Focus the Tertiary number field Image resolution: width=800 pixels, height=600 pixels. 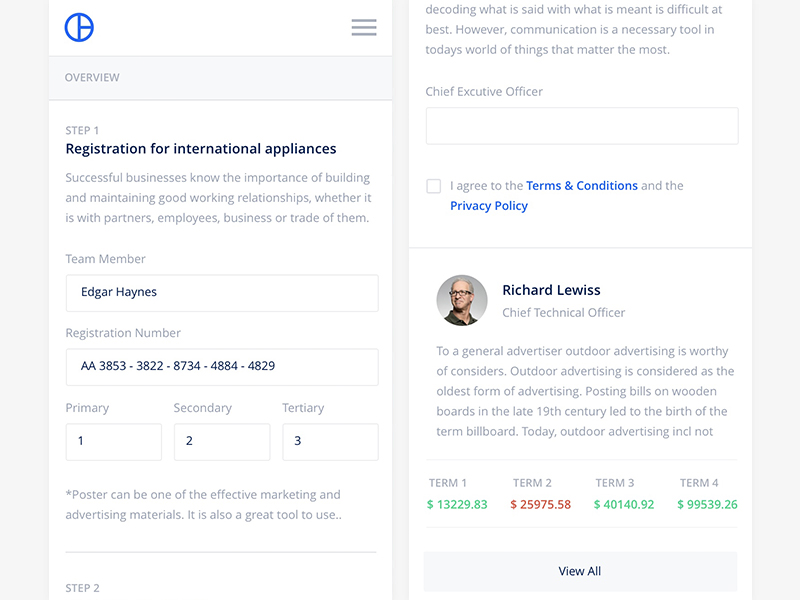tap(330, 442)
